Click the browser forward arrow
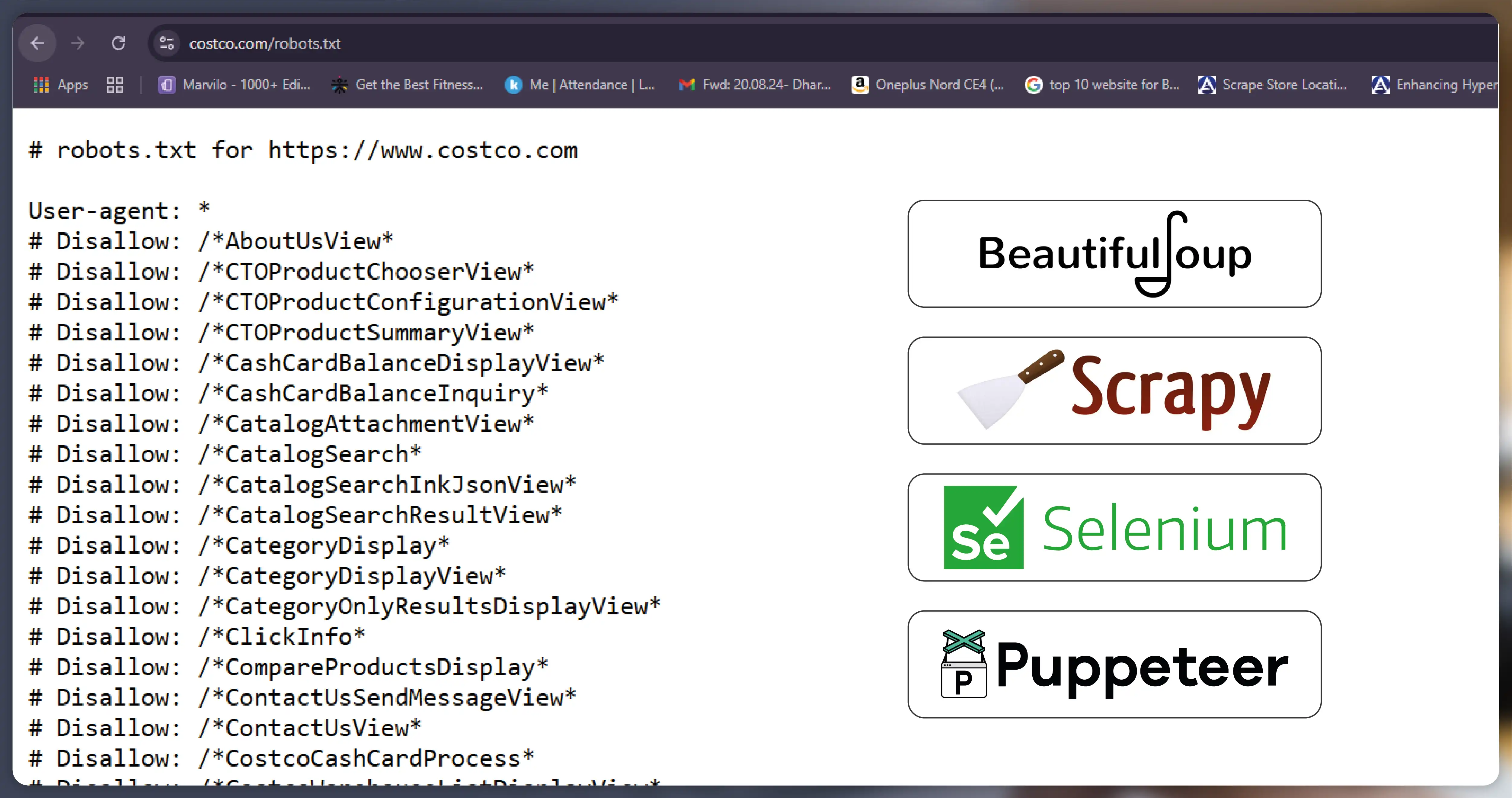Screen dimensions: 1512x798 click(78, 43)
